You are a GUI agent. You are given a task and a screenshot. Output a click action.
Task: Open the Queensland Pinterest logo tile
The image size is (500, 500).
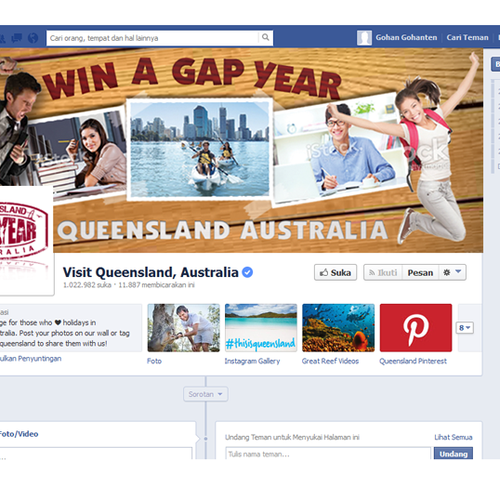point(416,327)
